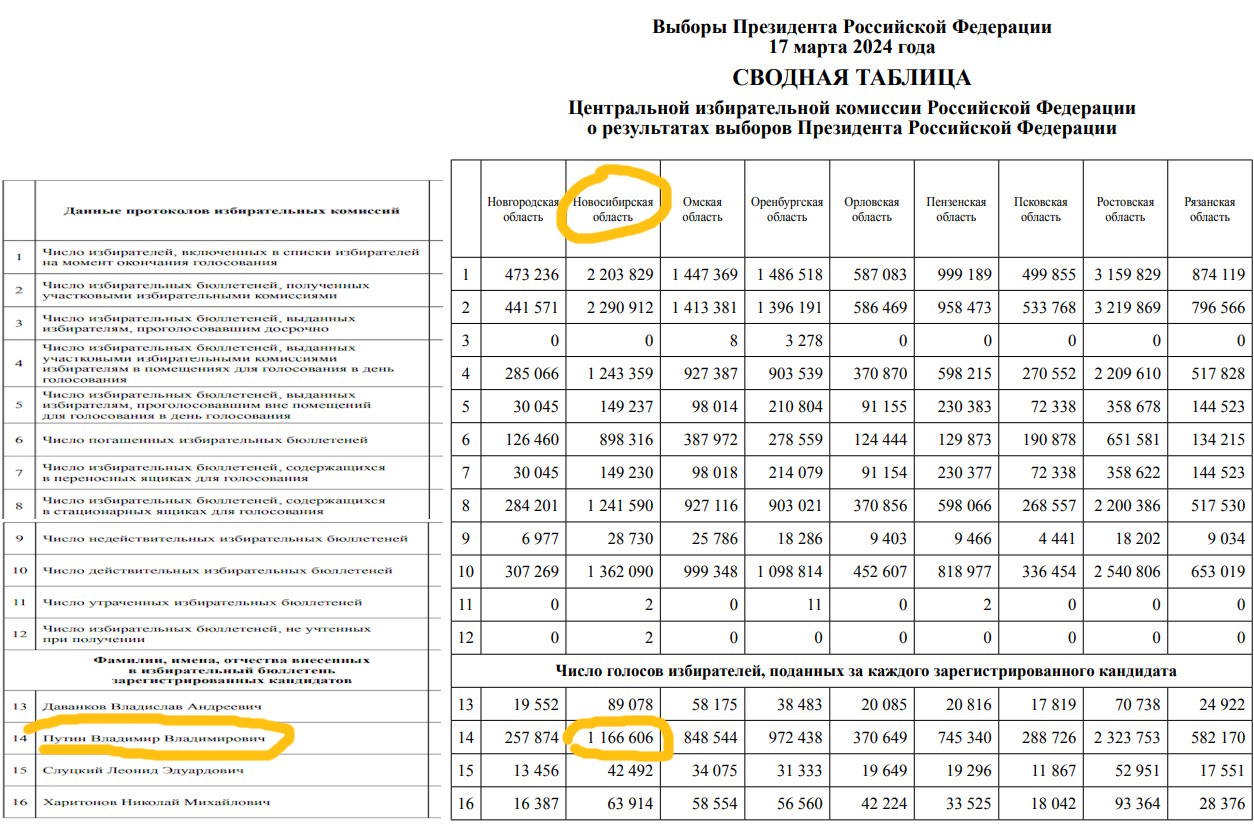Click the Новосибирская область column header
Image resolution: width=1254 pixels, height=824 pixels.
613,209
